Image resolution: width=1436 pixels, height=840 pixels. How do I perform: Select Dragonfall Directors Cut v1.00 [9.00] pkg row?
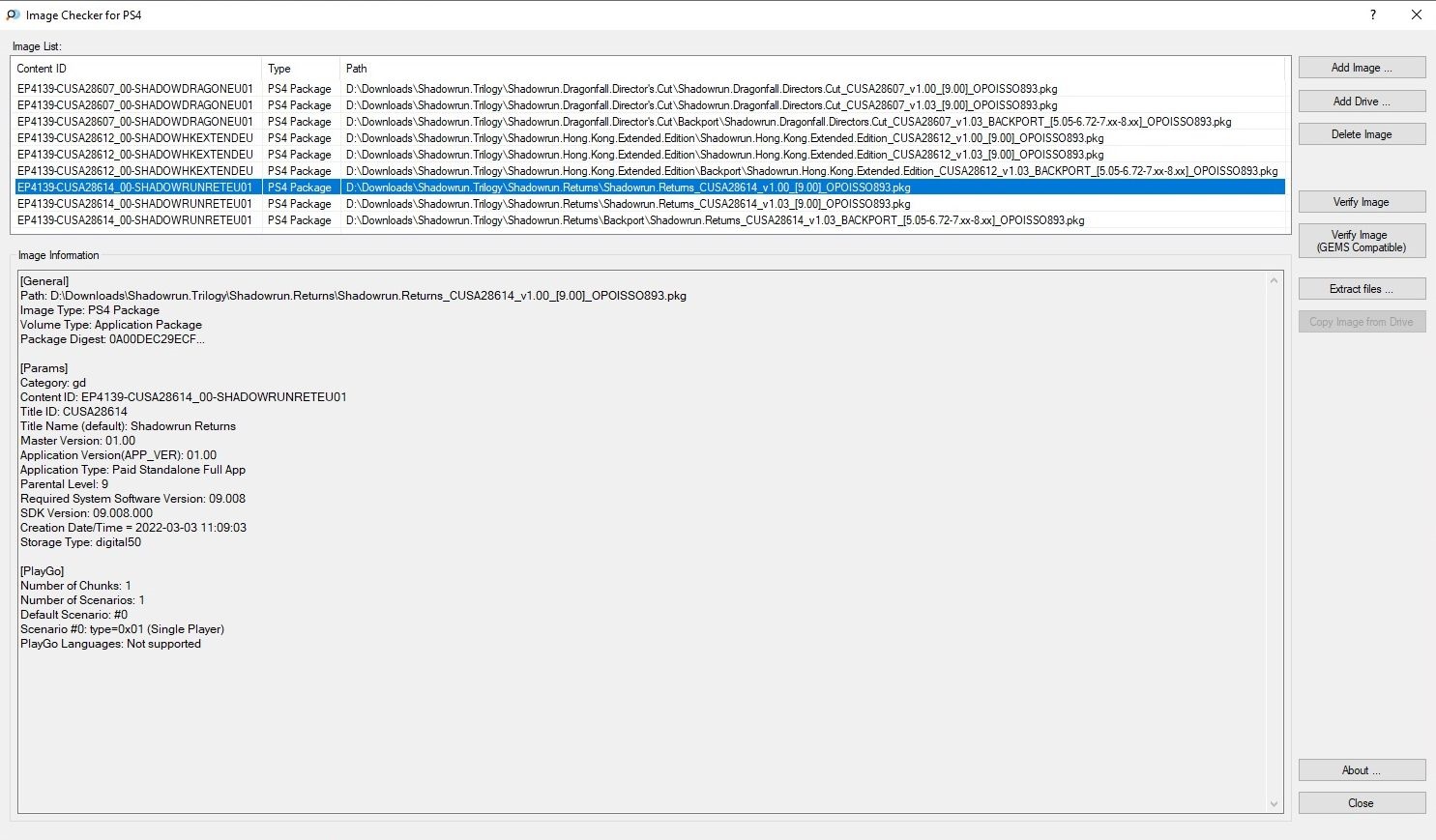click(650, 89)
